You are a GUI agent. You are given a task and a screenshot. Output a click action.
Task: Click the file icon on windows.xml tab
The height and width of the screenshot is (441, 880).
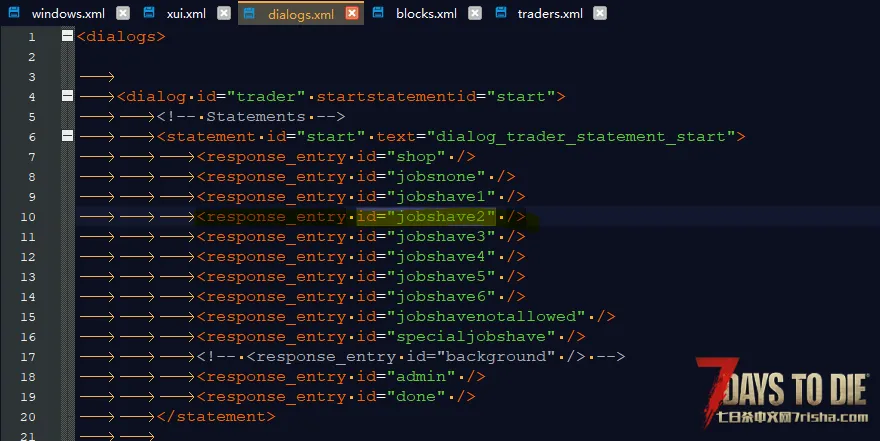[15, 14]
